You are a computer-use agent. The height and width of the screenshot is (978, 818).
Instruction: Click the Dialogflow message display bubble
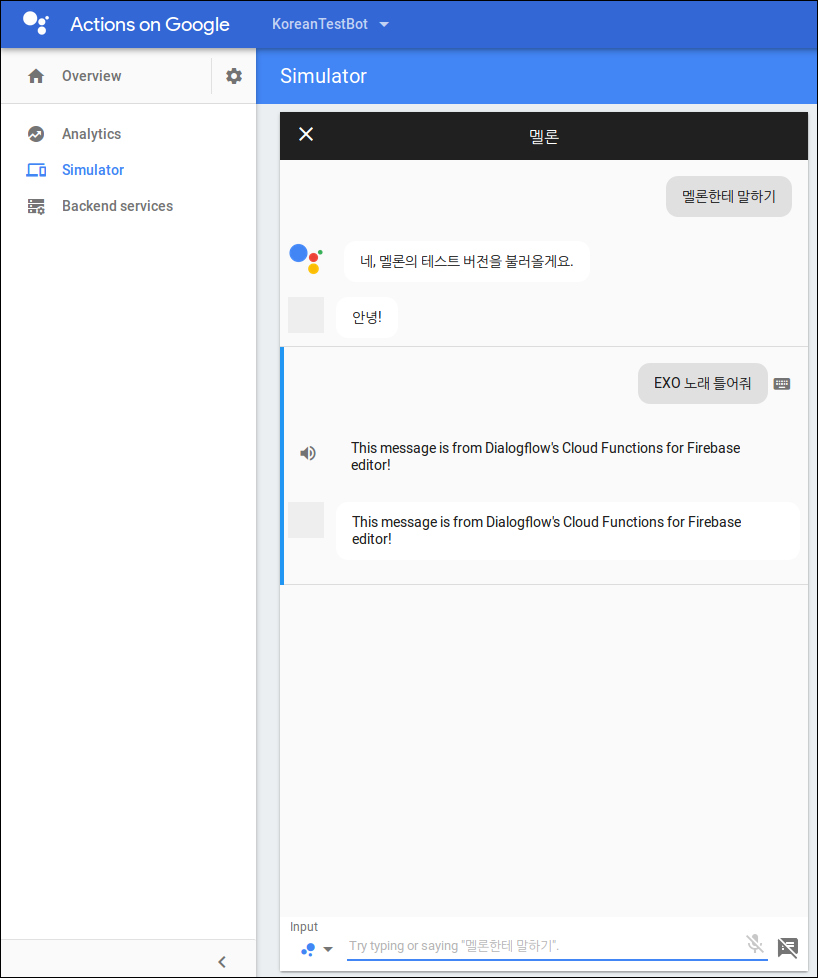(567, 530)
